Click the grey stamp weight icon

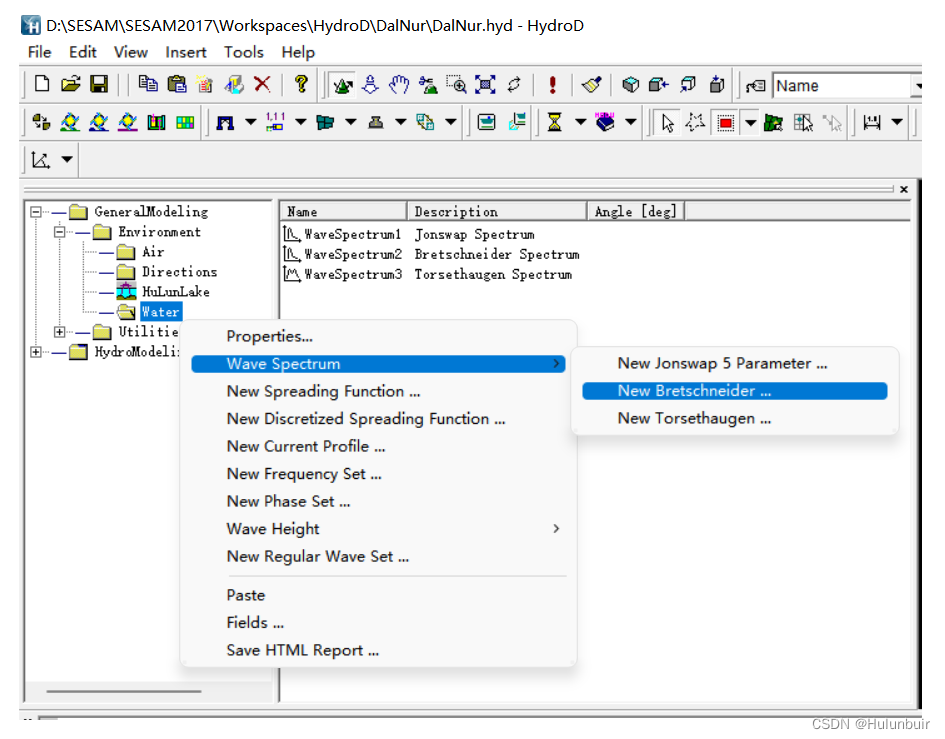point(375,123)
